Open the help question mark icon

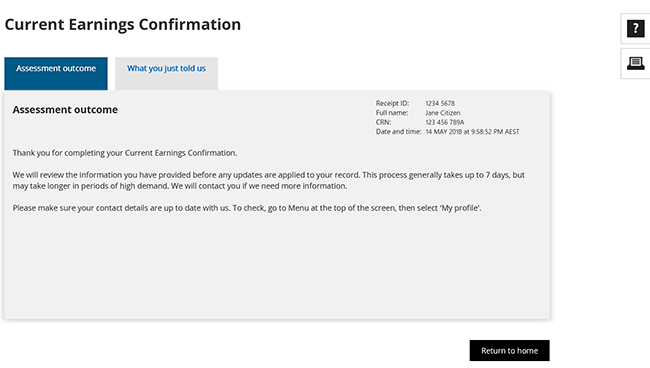pyautogui.click(x=635, y=29)
